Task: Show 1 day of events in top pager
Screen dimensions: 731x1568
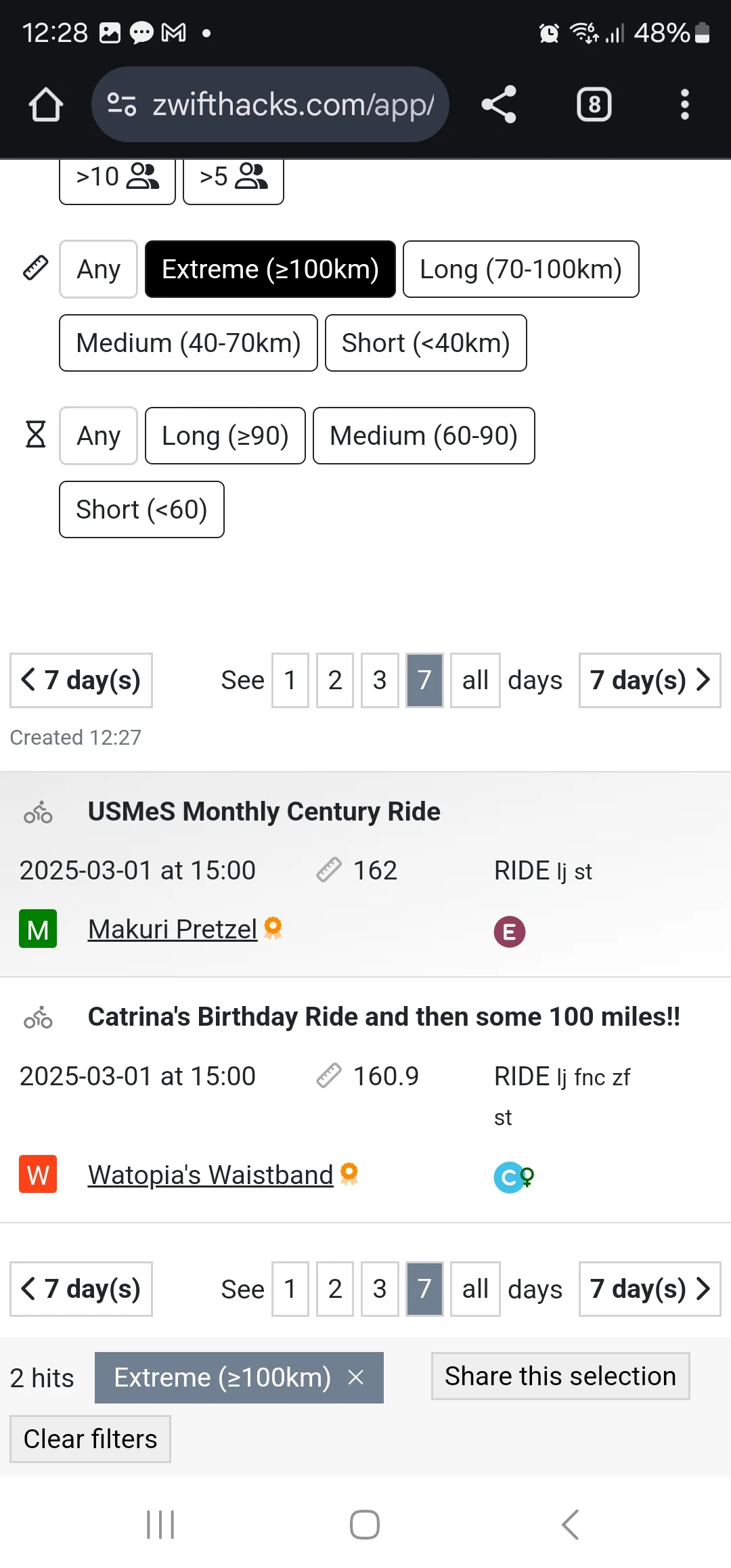Action: click(x=290, y=680)
